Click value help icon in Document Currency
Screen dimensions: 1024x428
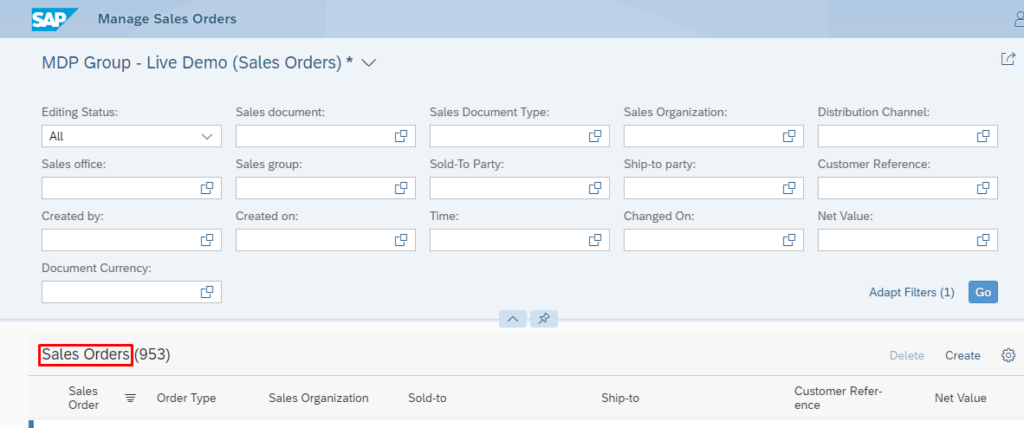click(207, 292)
